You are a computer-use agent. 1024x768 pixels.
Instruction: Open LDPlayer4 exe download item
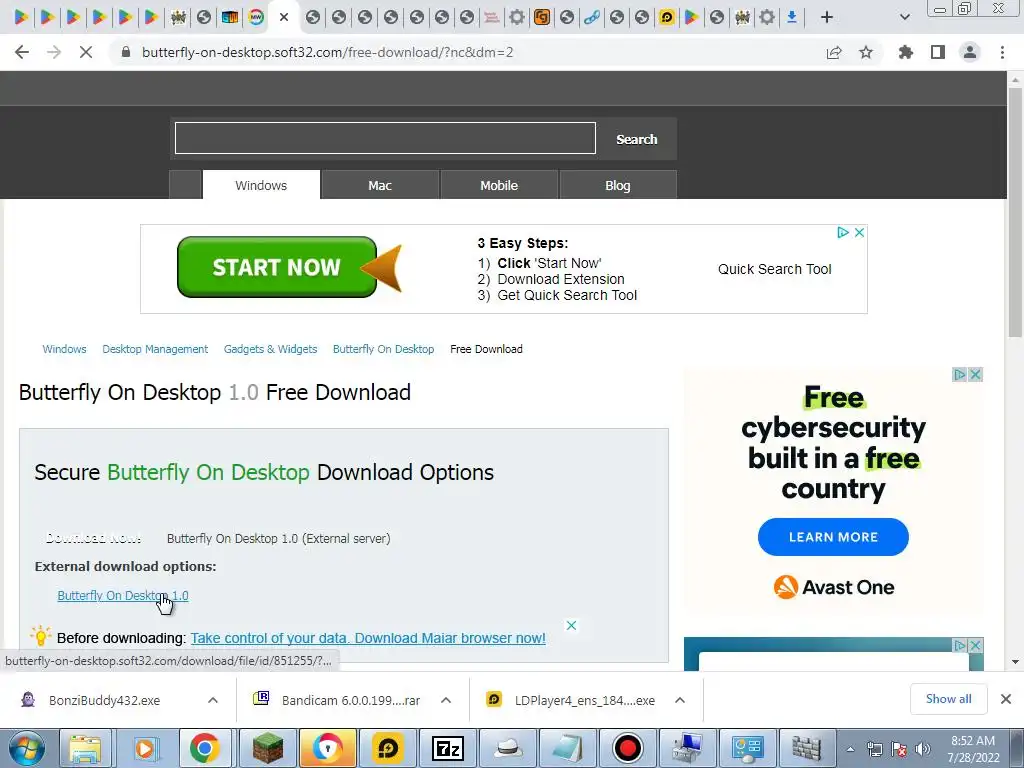click(x=571, y=700)
